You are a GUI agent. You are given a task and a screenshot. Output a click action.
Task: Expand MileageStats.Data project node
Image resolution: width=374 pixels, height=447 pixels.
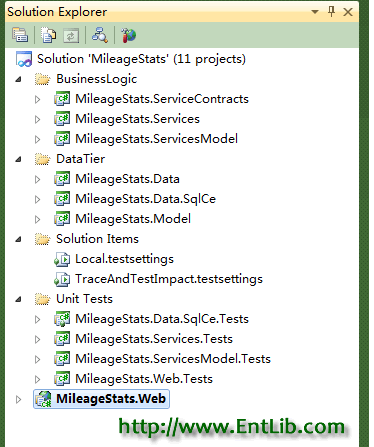[x=37, y=179]
